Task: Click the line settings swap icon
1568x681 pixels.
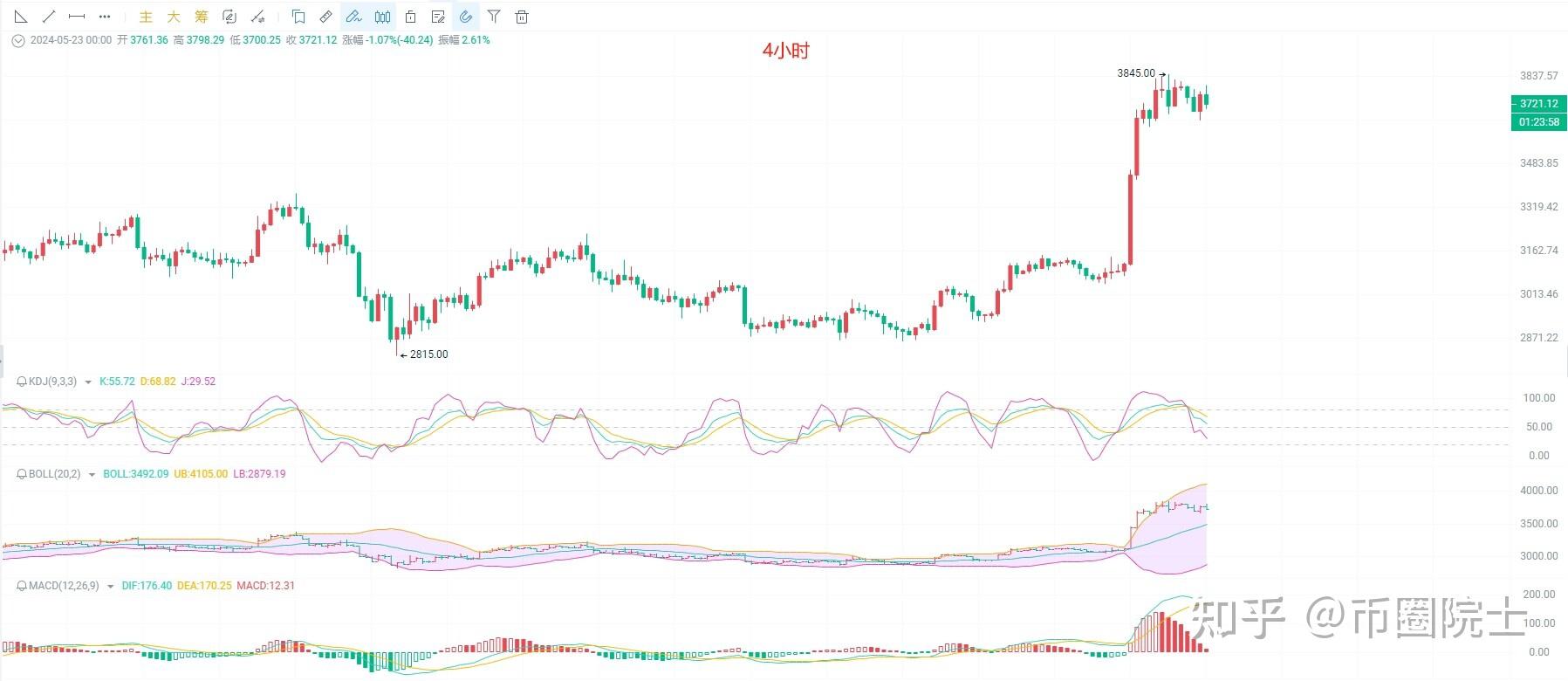Action: [257, 17]
